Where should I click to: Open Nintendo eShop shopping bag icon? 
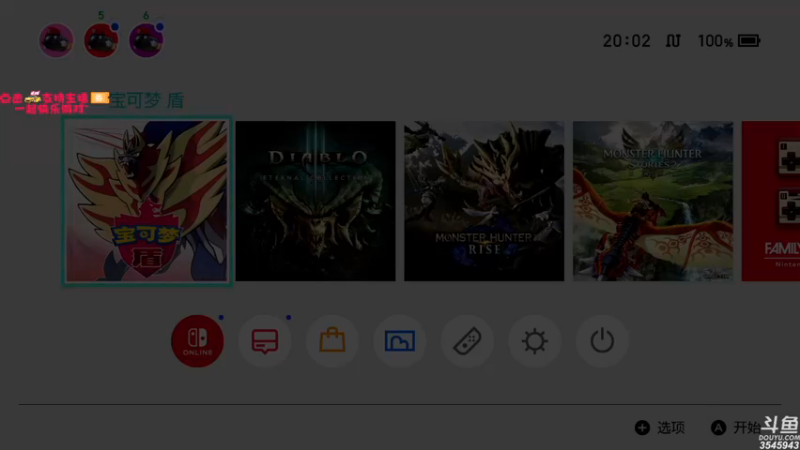[x=332, y=341]
